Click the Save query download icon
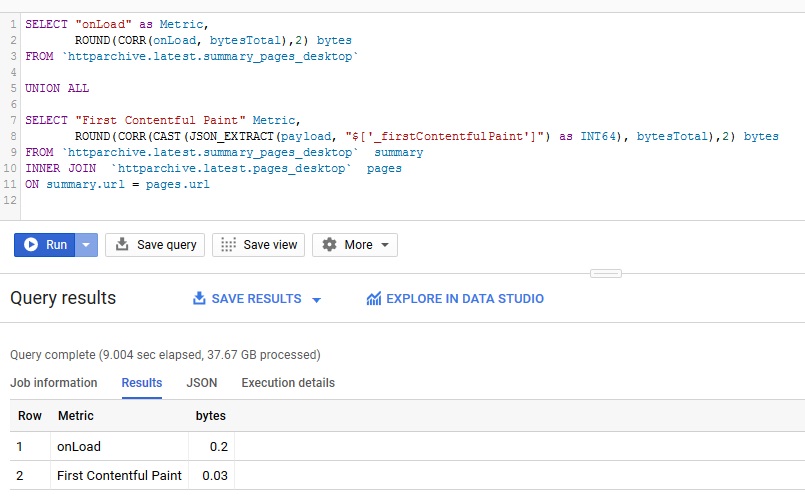The height and width of the screenshot is (497, 805). [122, 245]
